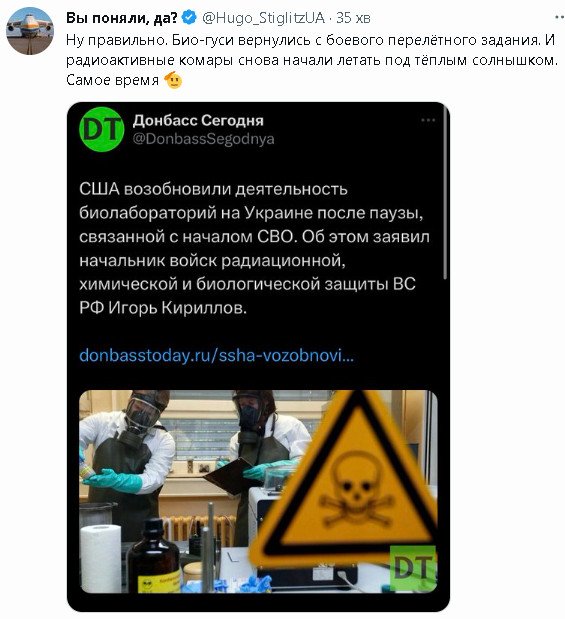The height and width of the screenshot is (619, 565).
Task: Click the DT watermark logo on photo
Action: pyautogui.click(x=413, y=568)
